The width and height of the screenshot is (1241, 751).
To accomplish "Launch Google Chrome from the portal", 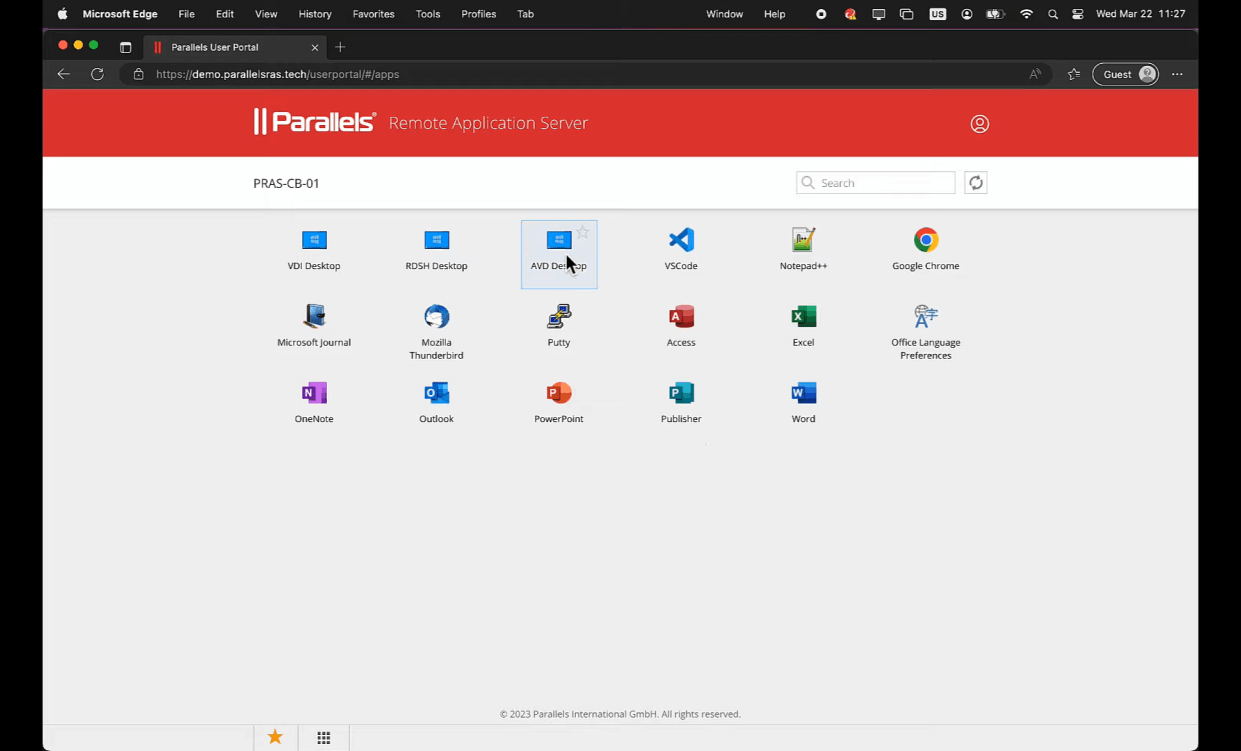I will click(925, 241).
